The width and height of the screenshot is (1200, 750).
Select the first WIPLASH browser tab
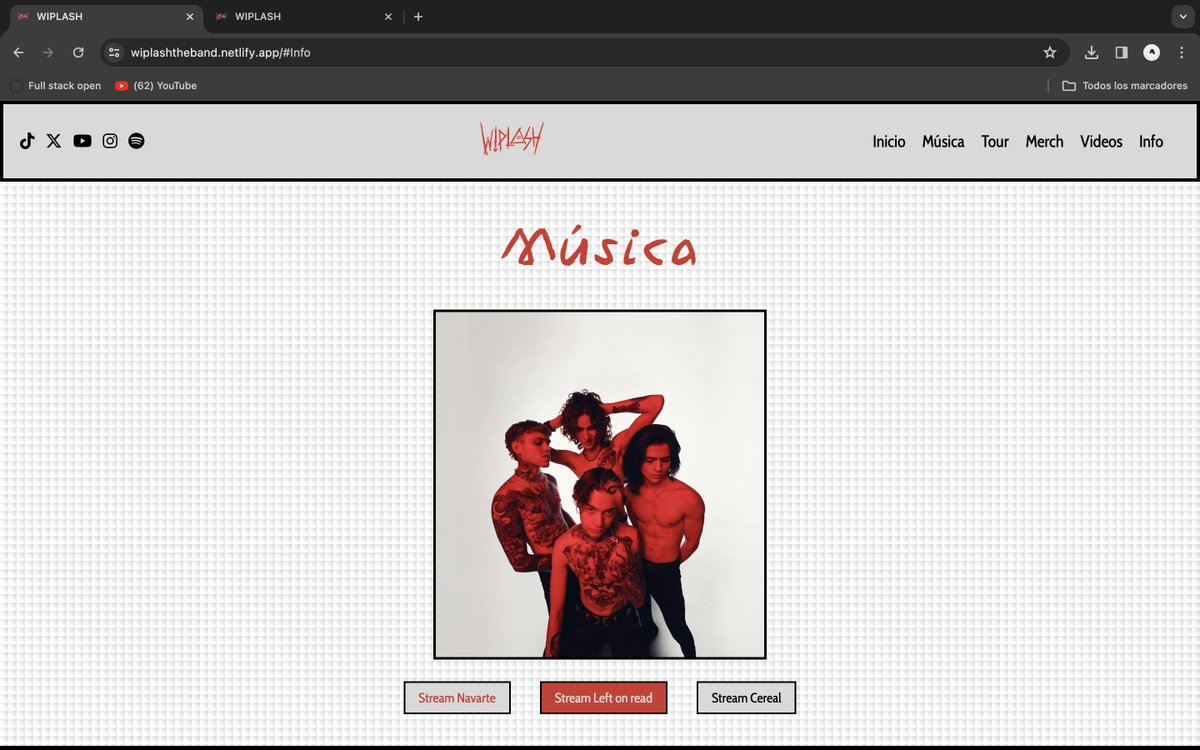point(105,16)
